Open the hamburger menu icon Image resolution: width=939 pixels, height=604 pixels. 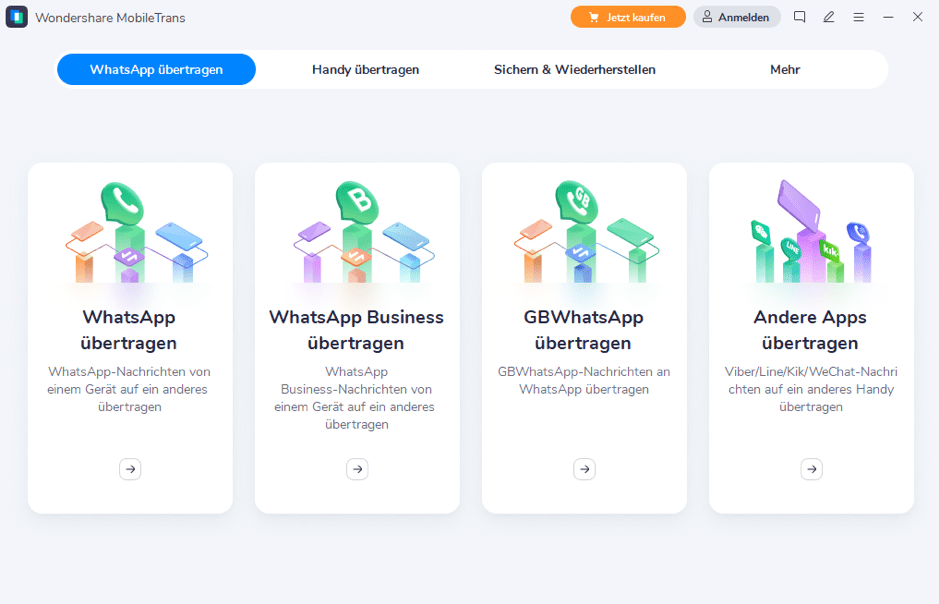[859, 17]
